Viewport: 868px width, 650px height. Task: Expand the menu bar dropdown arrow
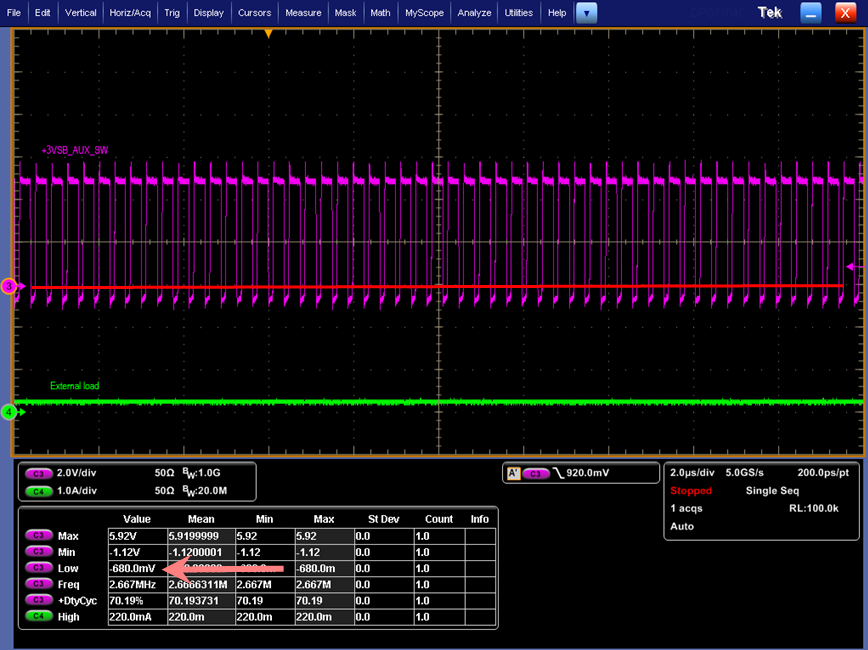click(587, 13)
